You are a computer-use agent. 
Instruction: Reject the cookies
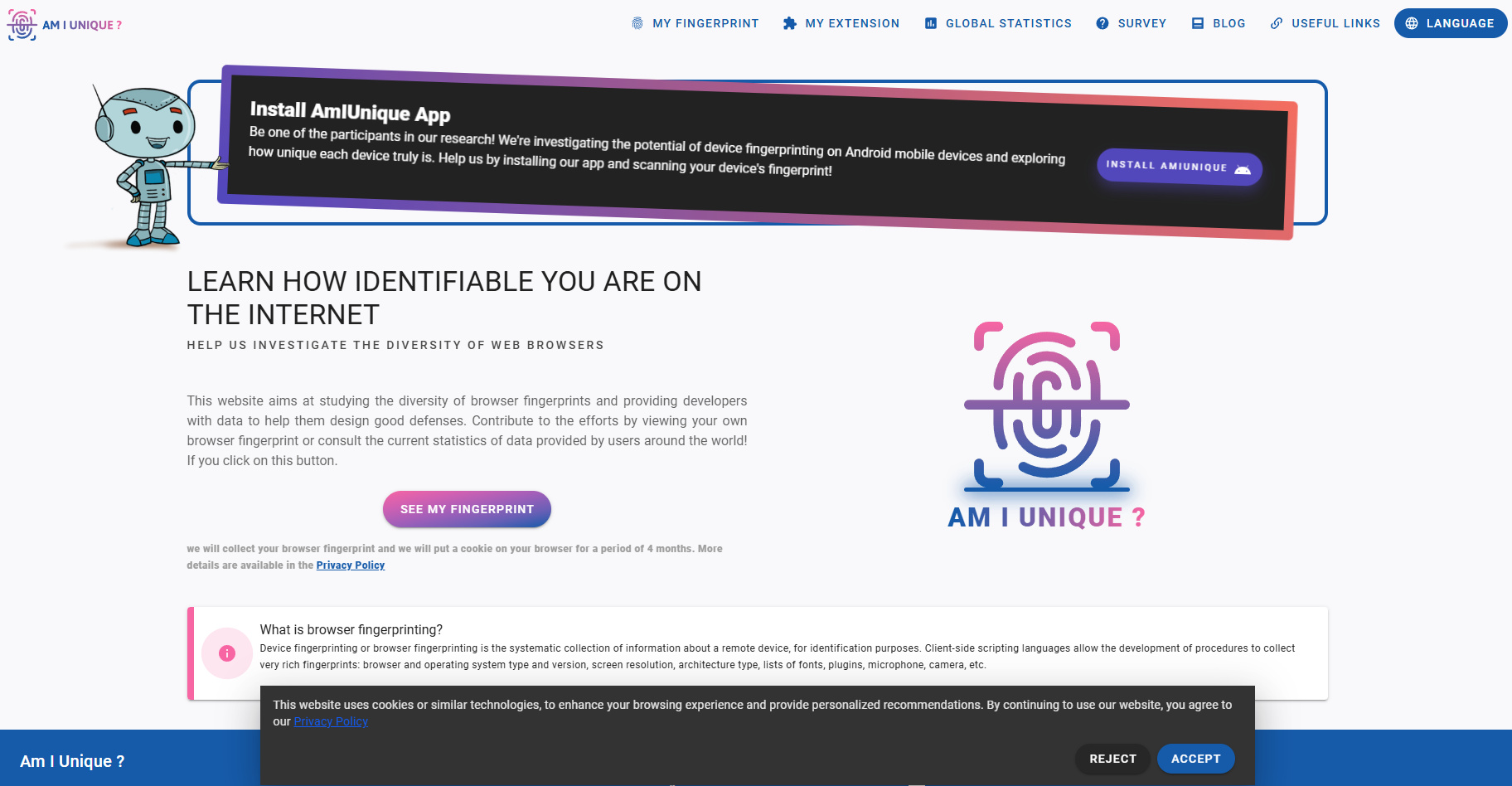click(x=1112, y=759)
